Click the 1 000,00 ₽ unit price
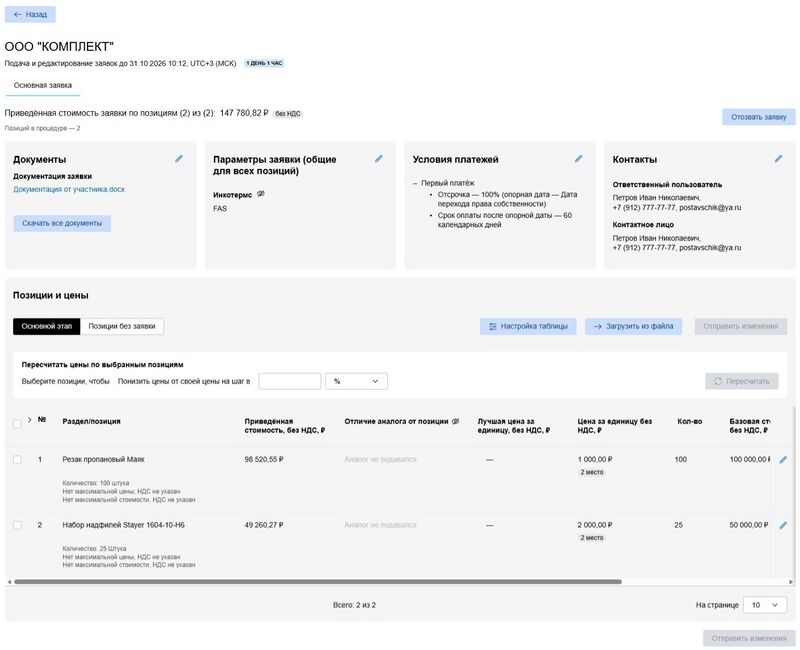The width and height of the screenshot is (800, 650). (x=595, y=460)
